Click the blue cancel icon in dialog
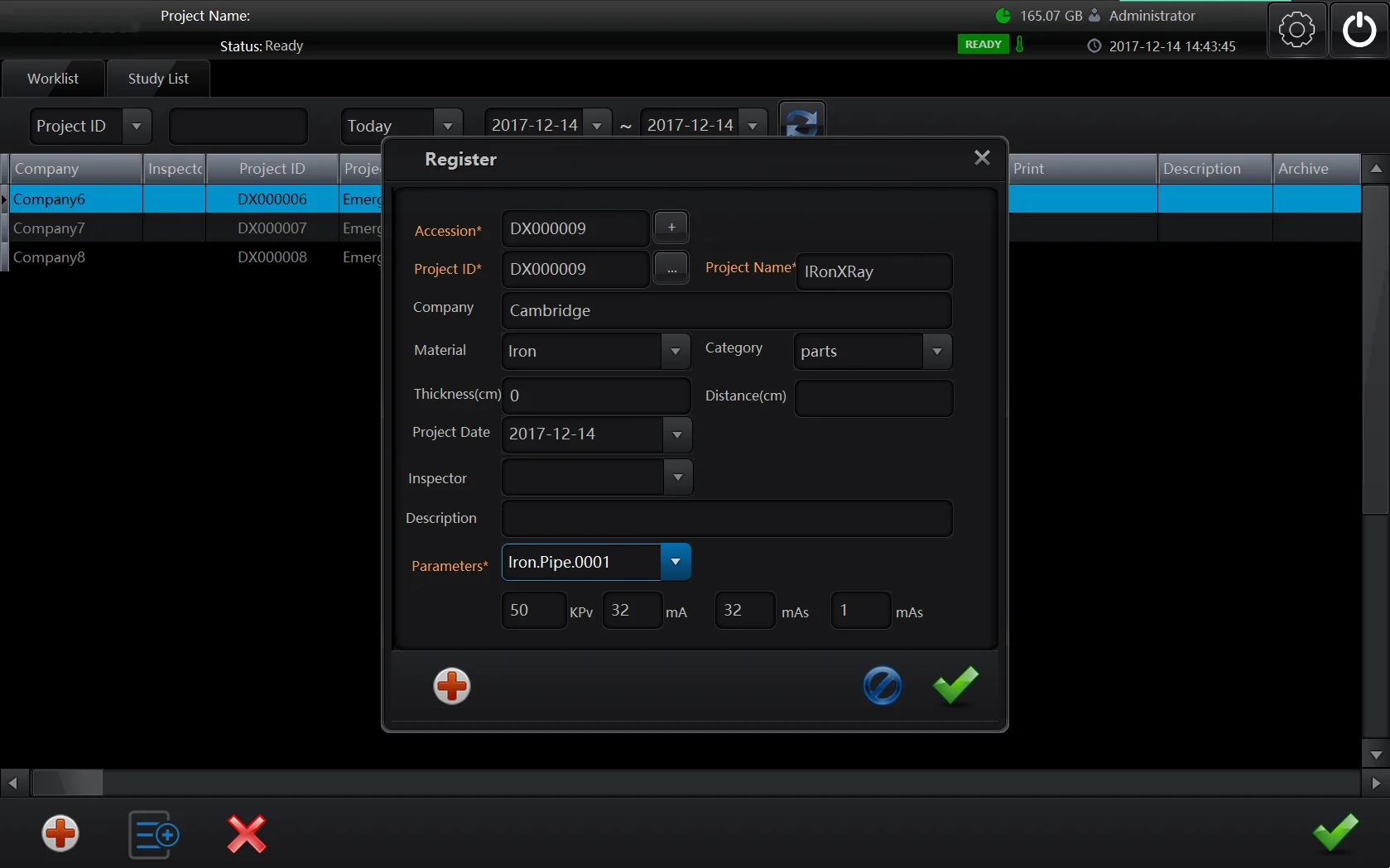This screenshot has width=1390, height=868. 882,686
